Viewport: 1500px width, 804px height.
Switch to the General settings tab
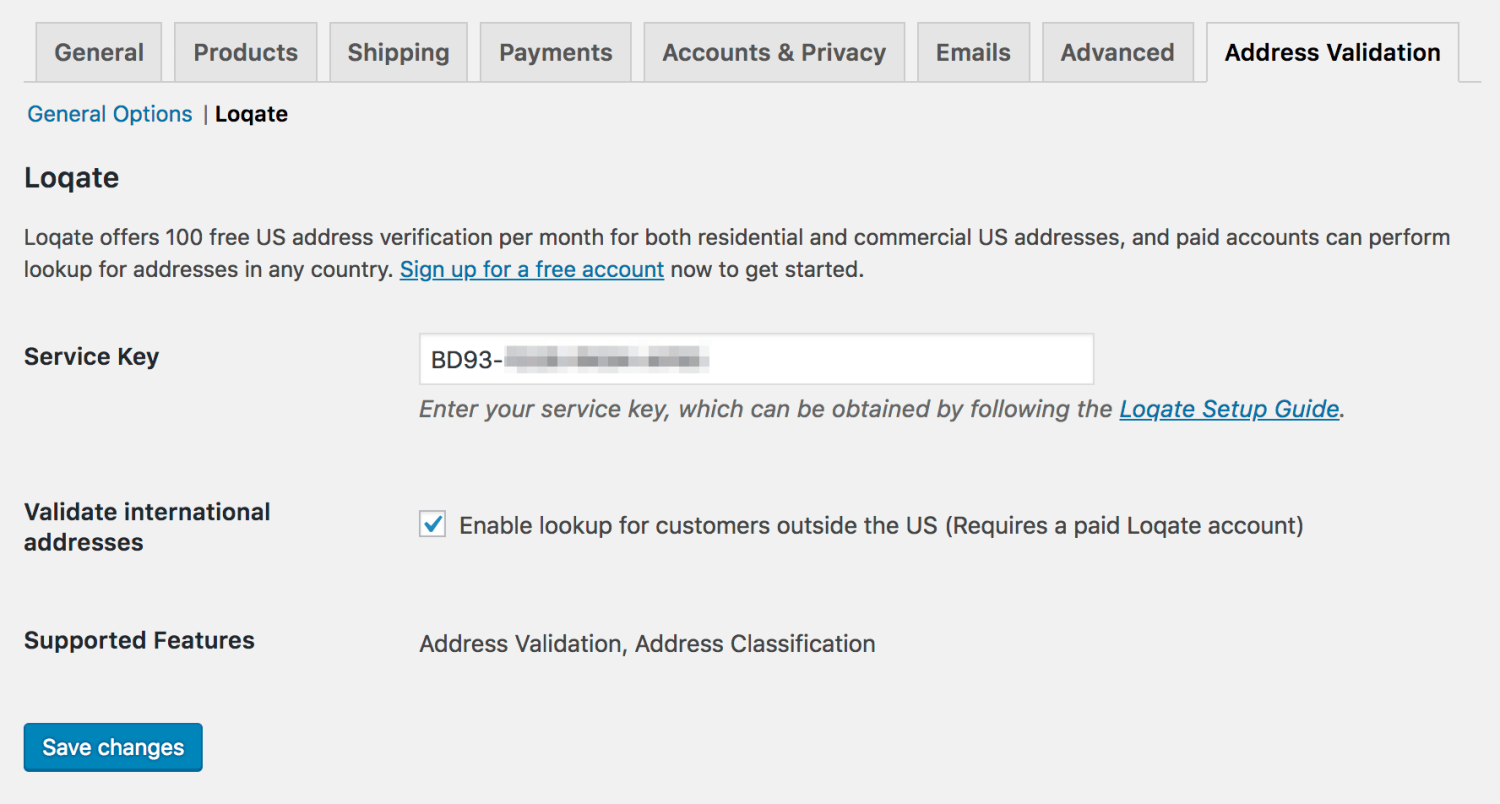coord(97,51)
